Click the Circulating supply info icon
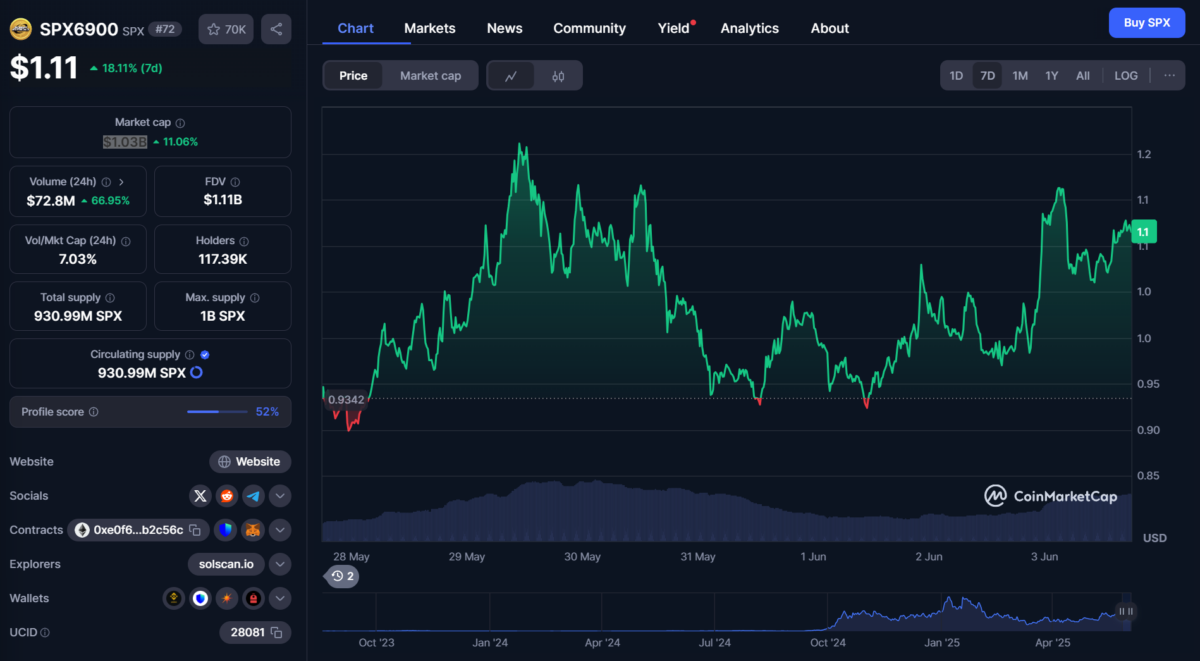The width and height of the screenshot is (1200, 661). (190, 355)
